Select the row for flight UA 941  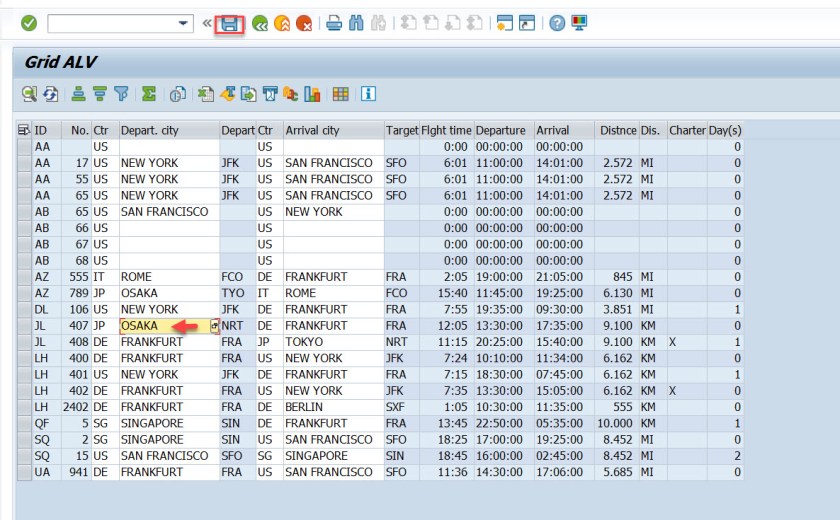(24, 472)
